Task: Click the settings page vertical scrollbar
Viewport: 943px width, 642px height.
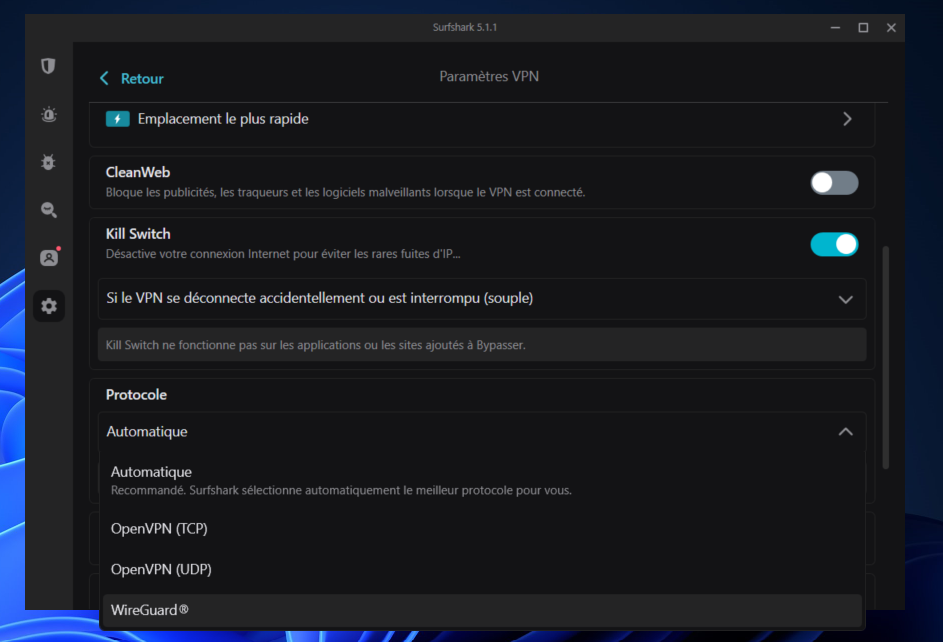Action: pos(885,357)
